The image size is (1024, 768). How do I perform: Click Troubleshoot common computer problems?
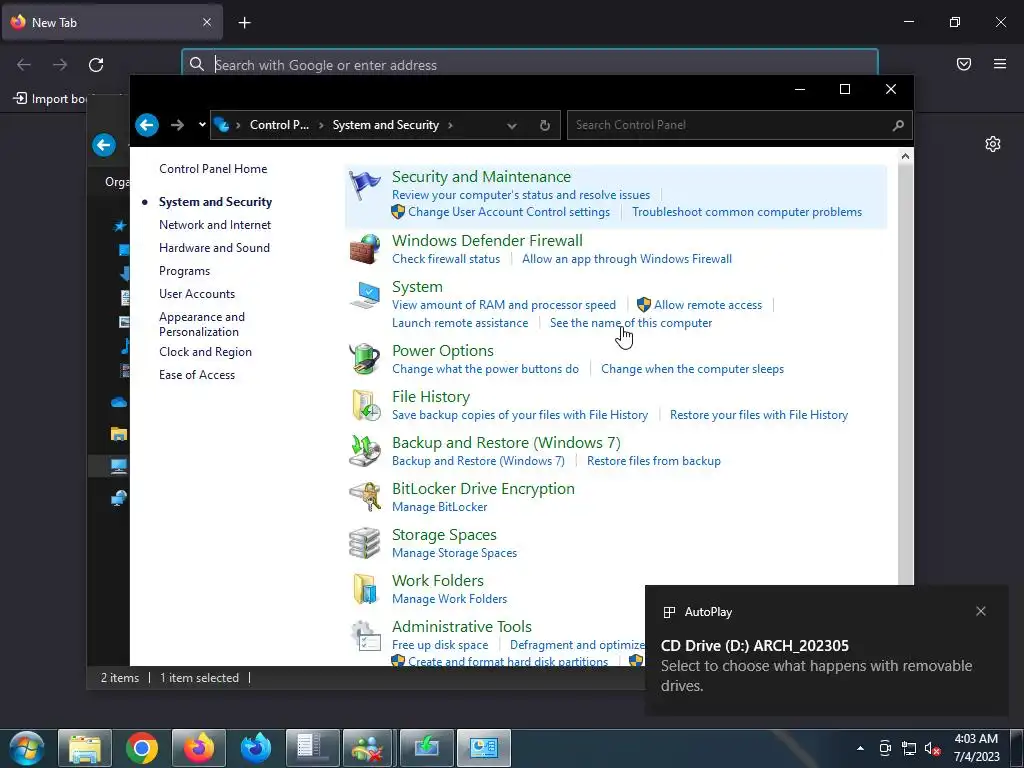click(x=747, y=212)
